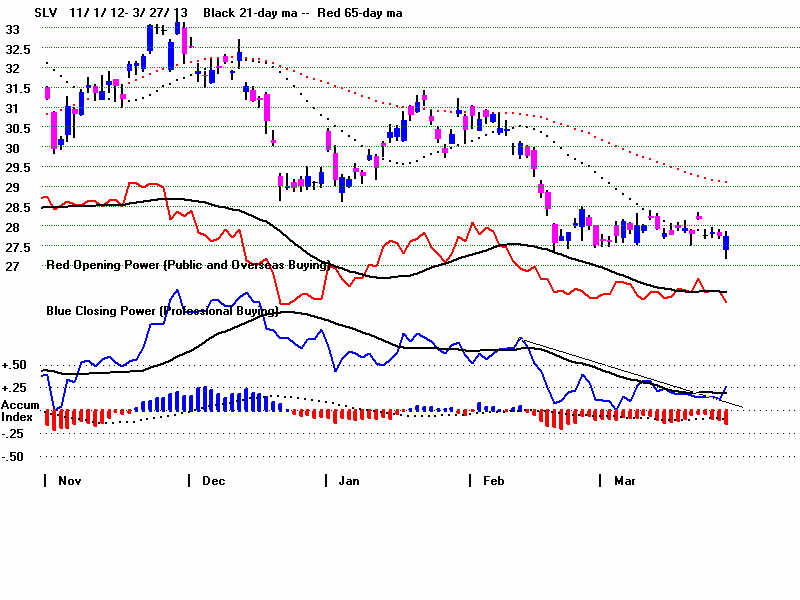Click the Mar month marker

click(623, 481)
